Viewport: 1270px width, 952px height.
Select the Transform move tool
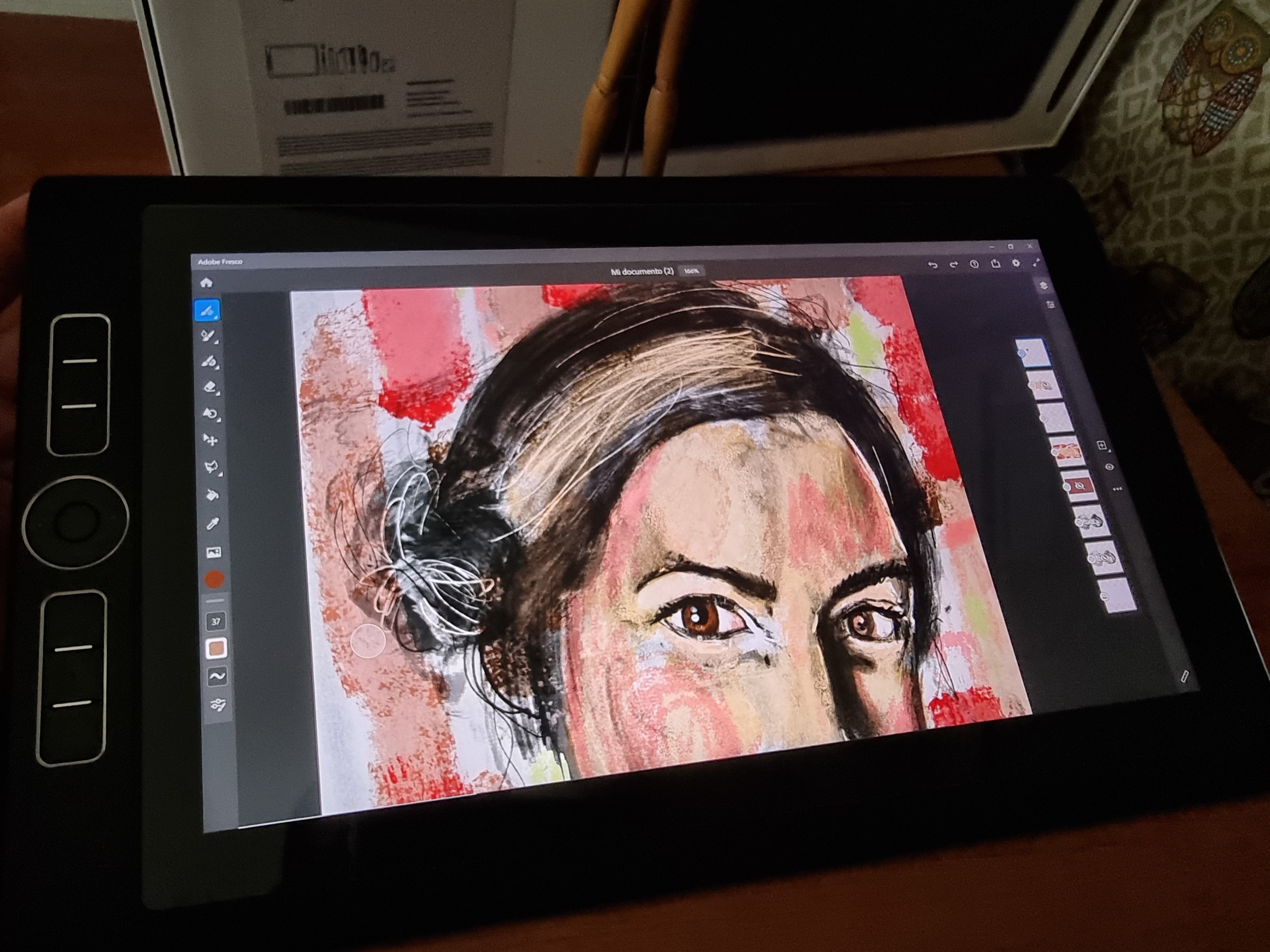tap(211, 440)
